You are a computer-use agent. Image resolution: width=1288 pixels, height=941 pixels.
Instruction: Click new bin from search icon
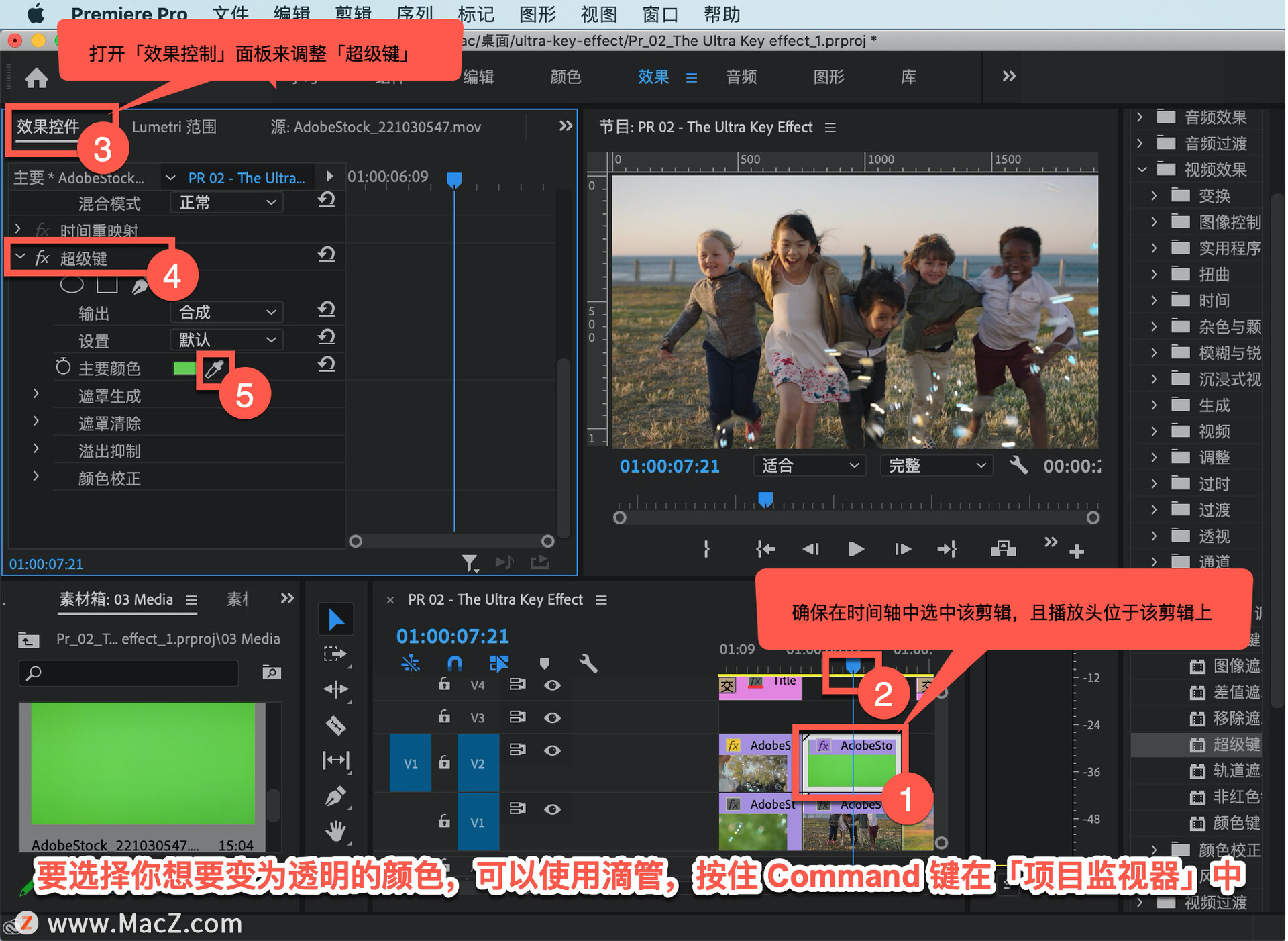tap(271, 673)
